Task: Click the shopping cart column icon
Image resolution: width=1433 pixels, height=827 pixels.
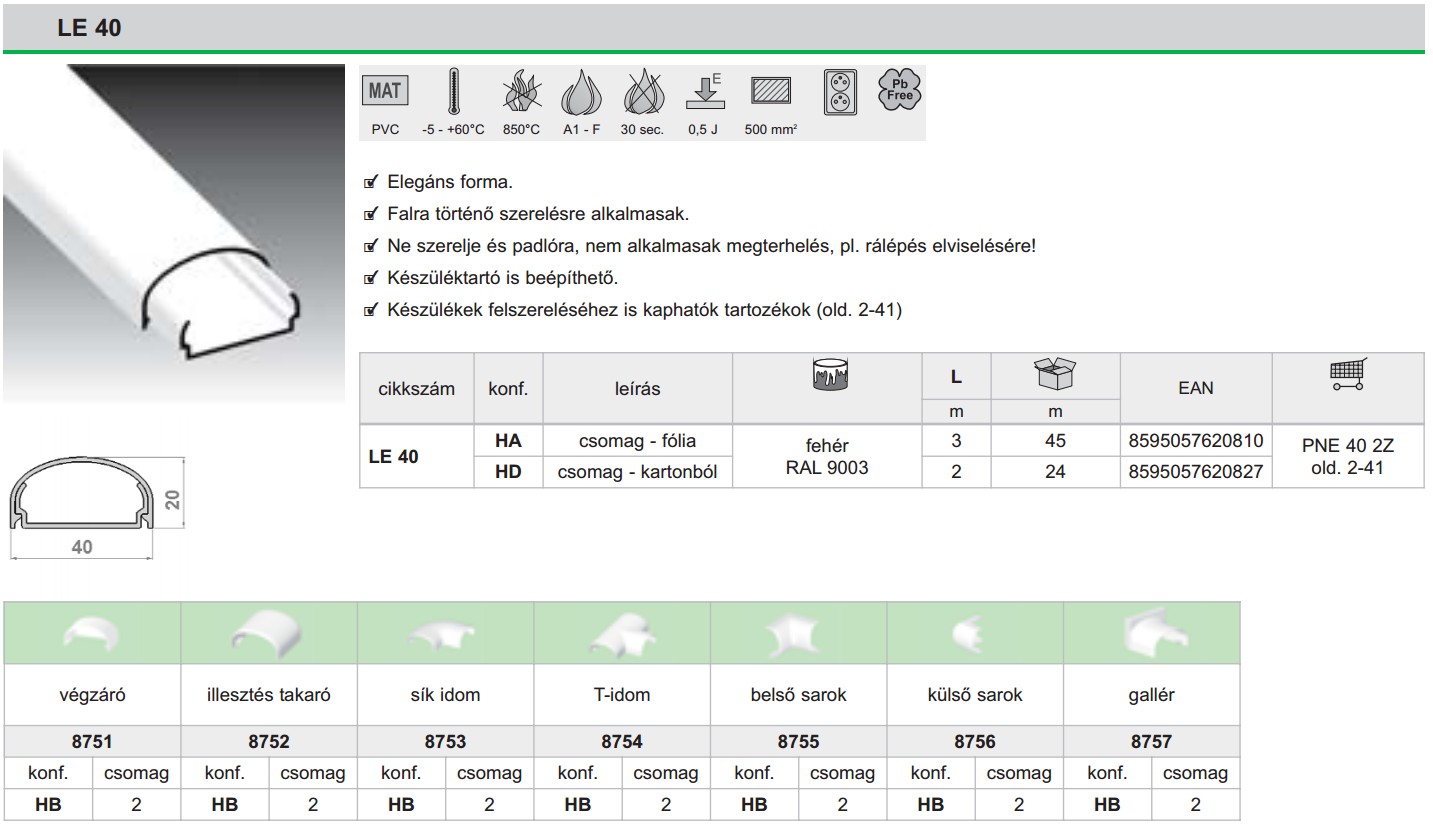Action: pos(1348,375)
